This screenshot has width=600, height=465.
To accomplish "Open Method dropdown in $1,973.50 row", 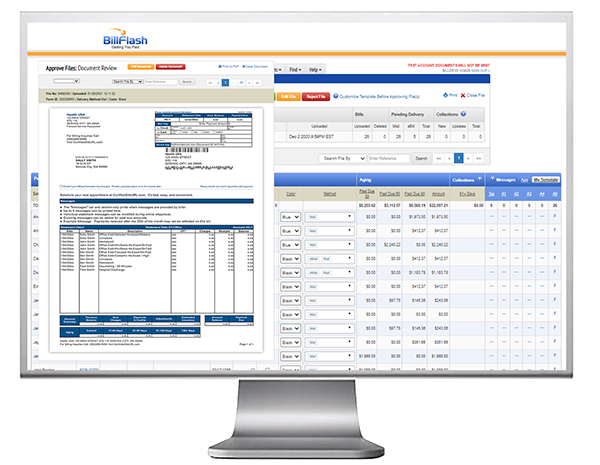I will pyautogui.click(x=329, y=217).
